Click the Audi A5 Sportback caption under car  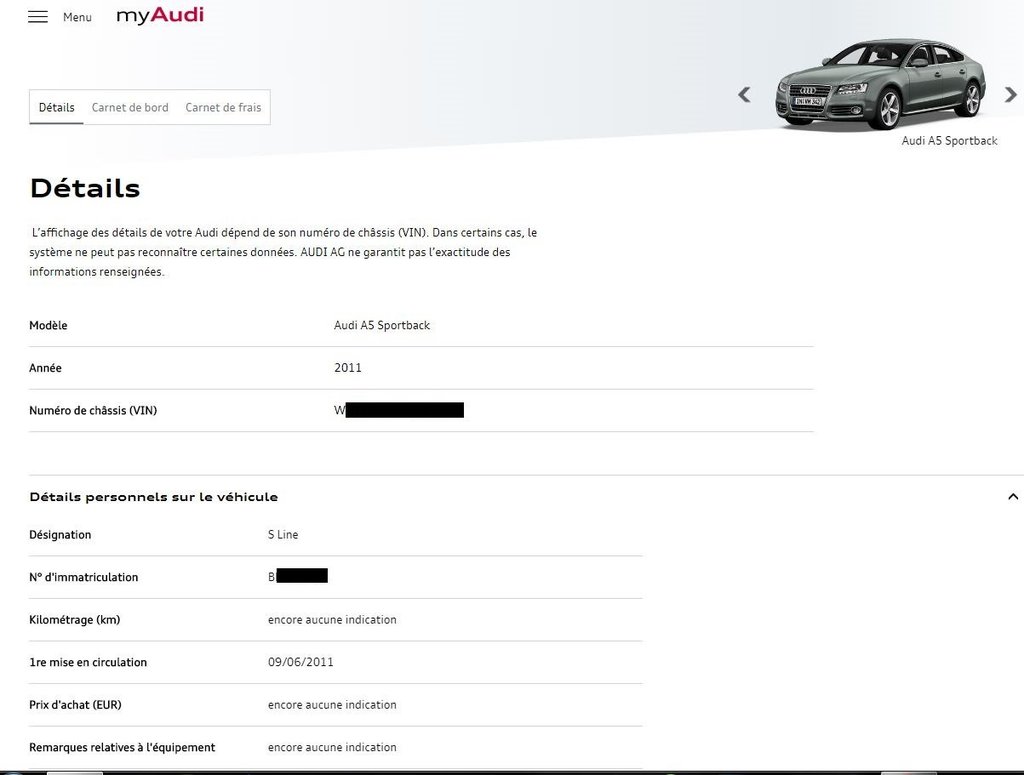[949, 141]
